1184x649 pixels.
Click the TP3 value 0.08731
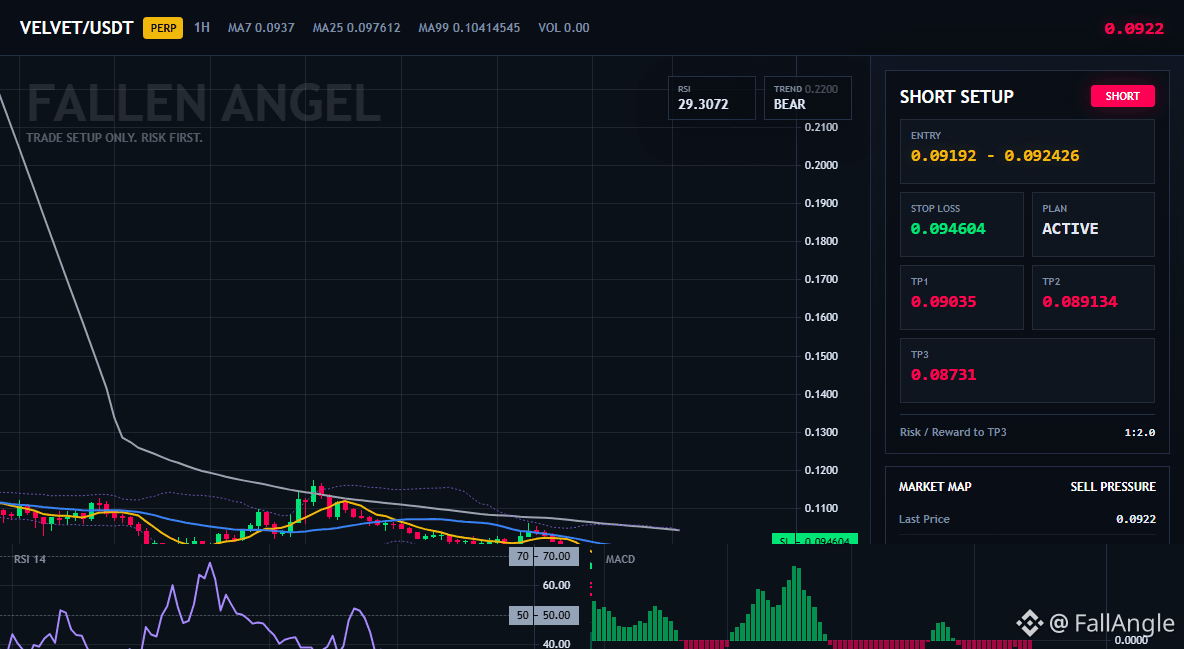point(943,375)
